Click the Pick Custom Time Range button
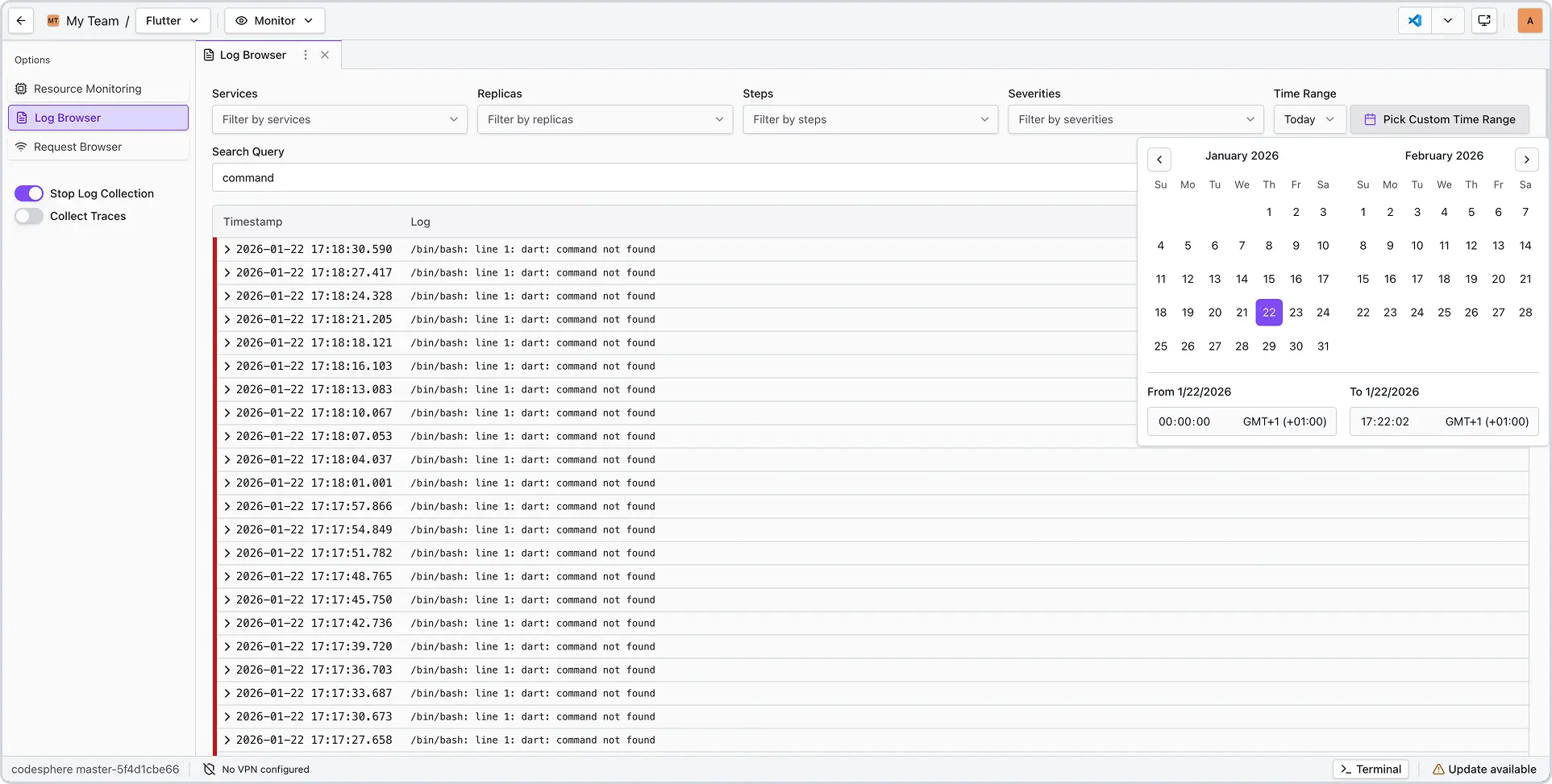This screenshot has width=1552, height=784. [1440, 119]
